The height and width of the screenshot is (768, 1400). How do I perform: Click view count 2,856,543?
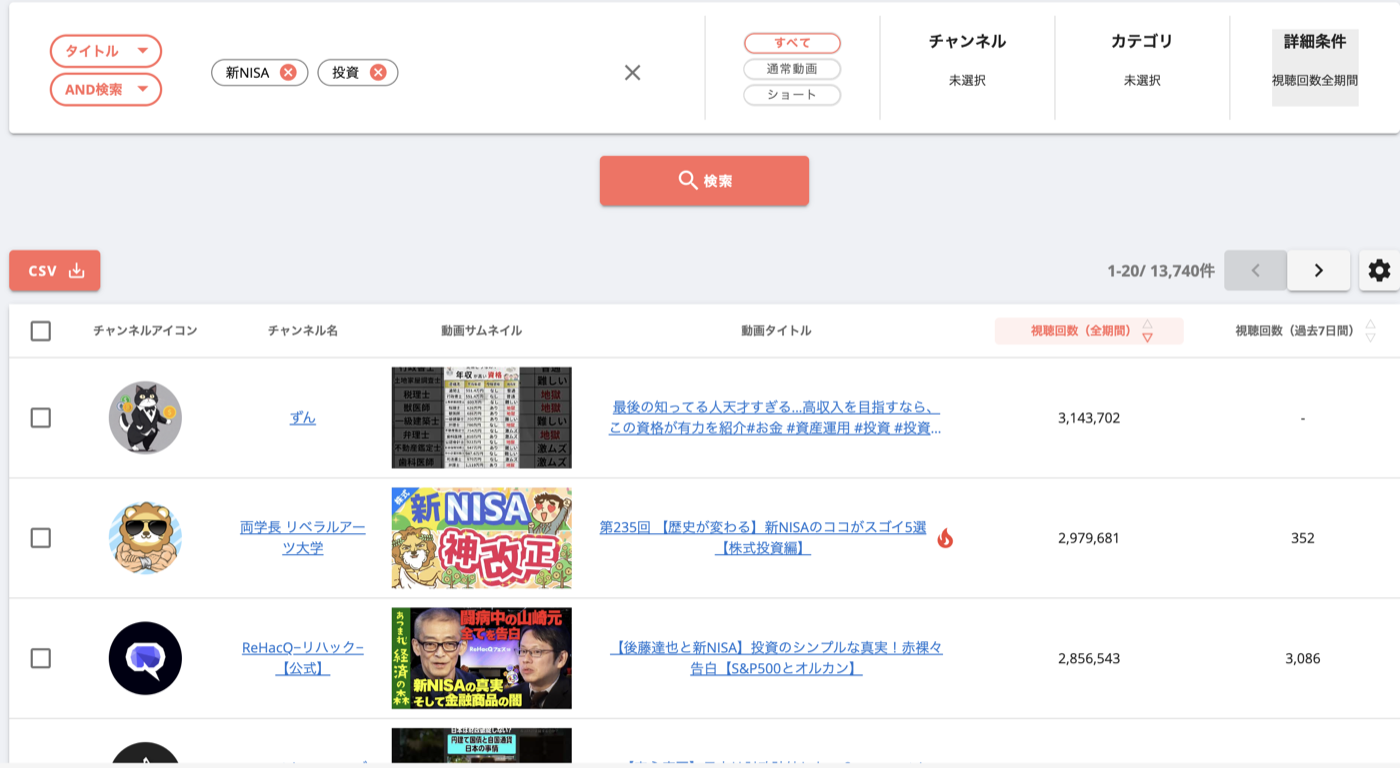(1089, 658)
